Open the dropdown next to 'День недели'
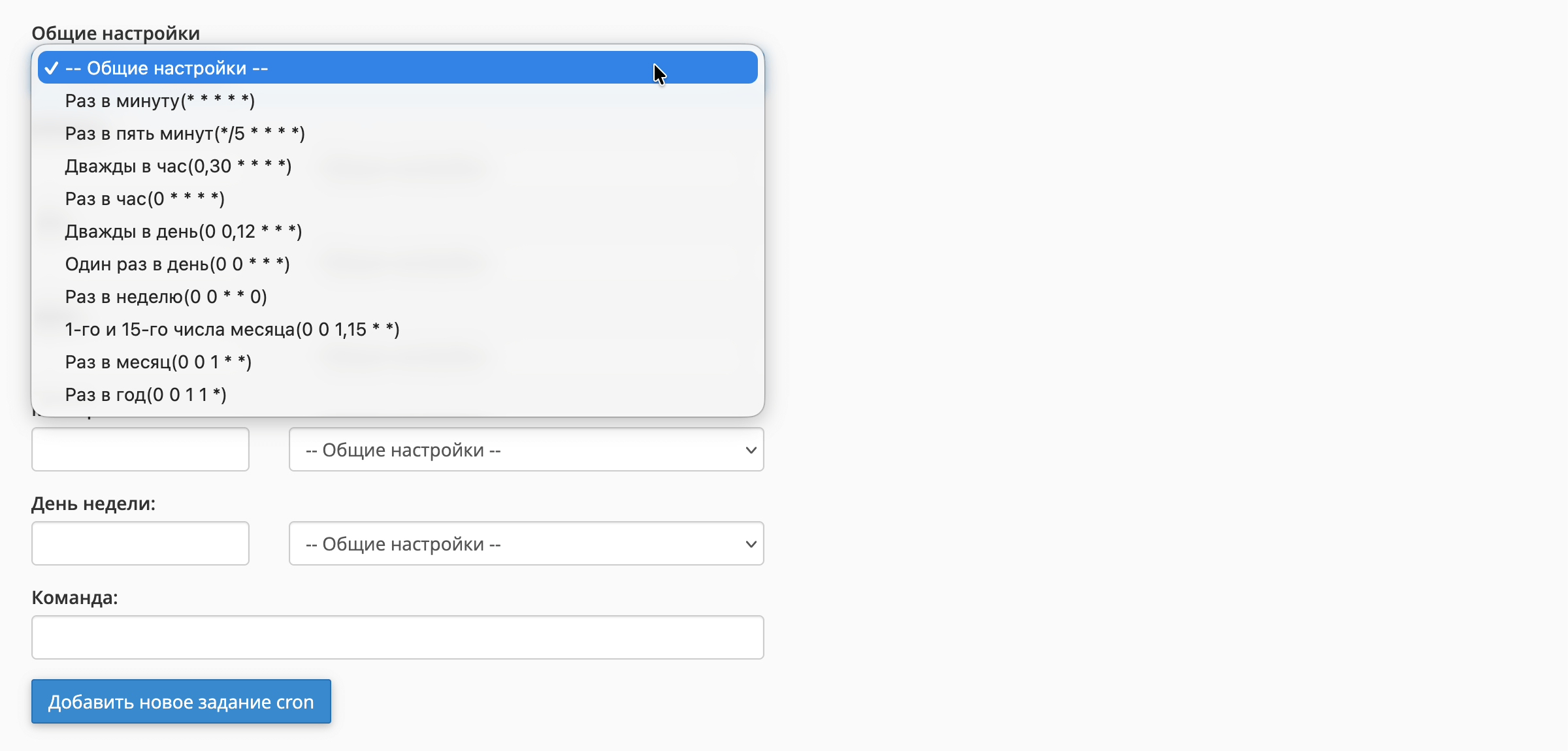 pyautogui.click(x=526, y=543)
